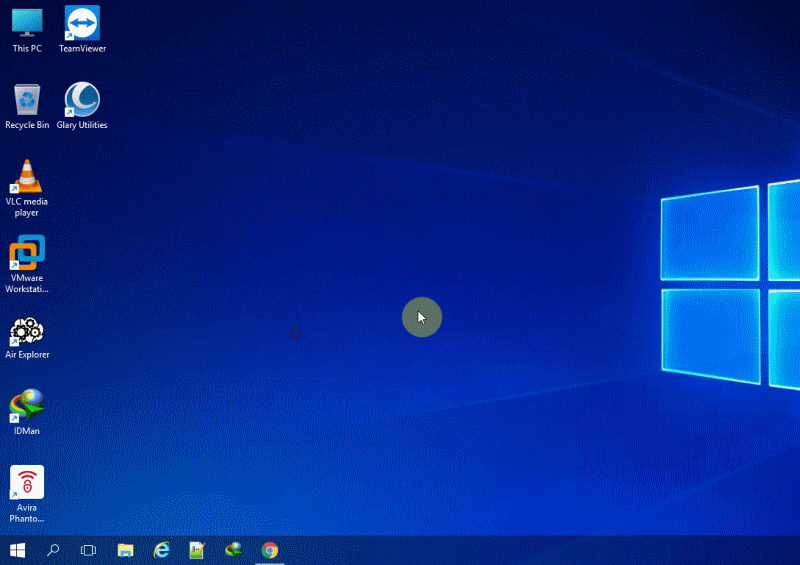Select the This PC desktop icon

[x=27, y=29]
